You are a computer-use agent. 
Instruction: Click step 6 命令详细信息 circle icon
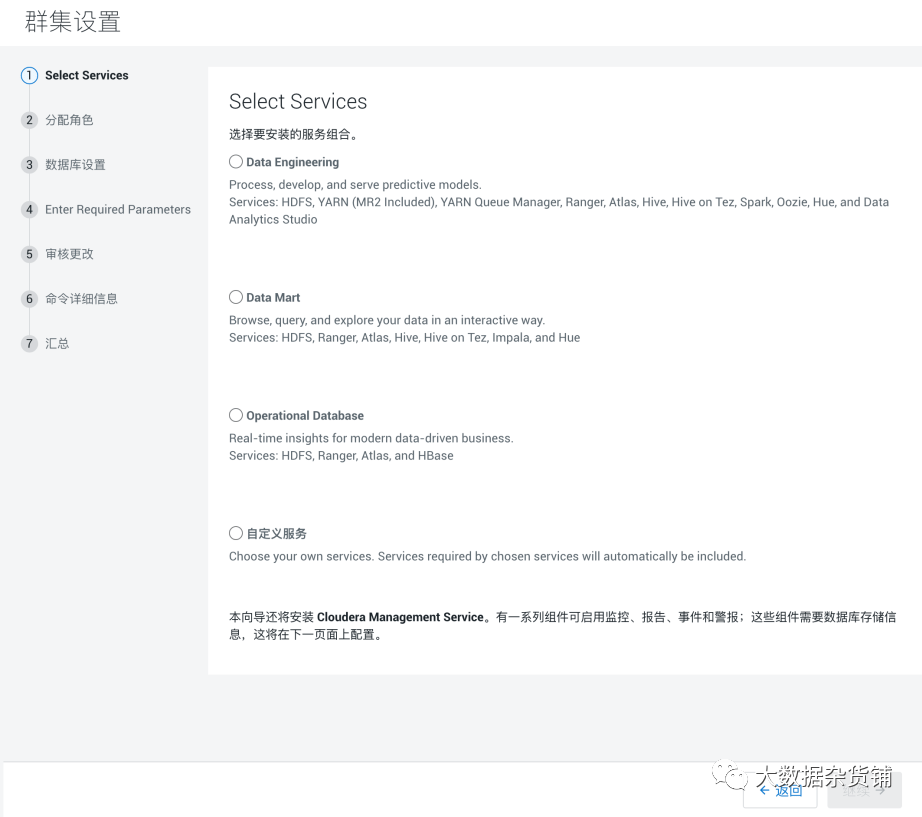point(29,299)
